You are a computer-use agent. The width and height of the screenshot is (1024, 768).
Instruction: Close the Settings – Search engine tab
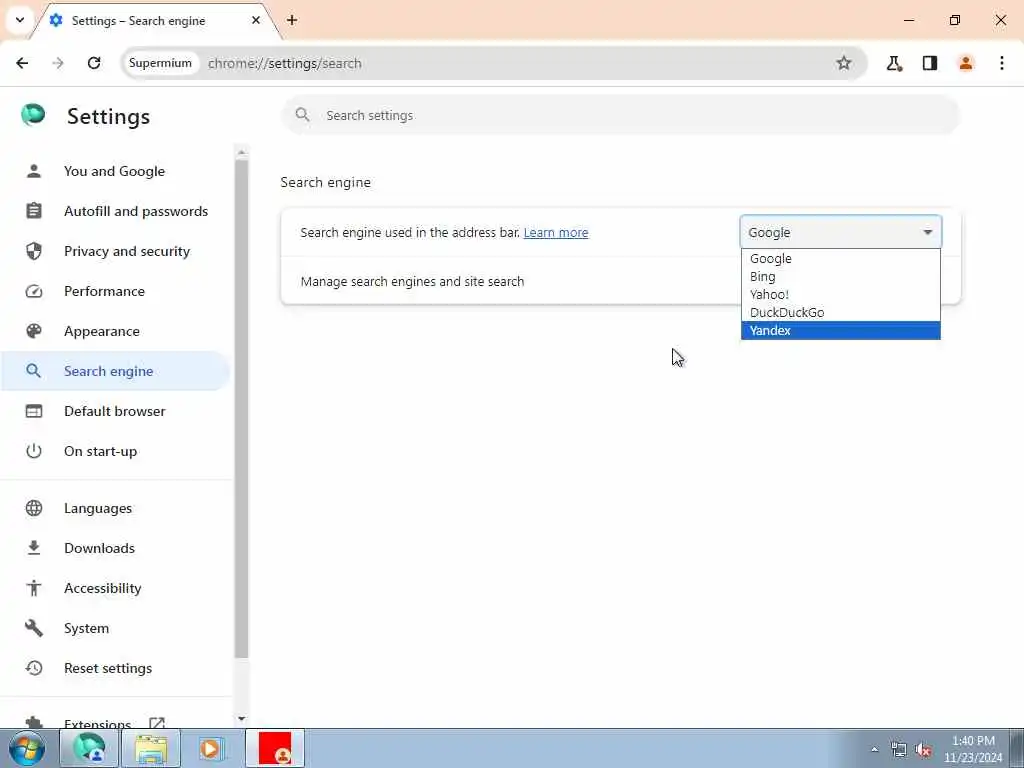click(256, 20)
